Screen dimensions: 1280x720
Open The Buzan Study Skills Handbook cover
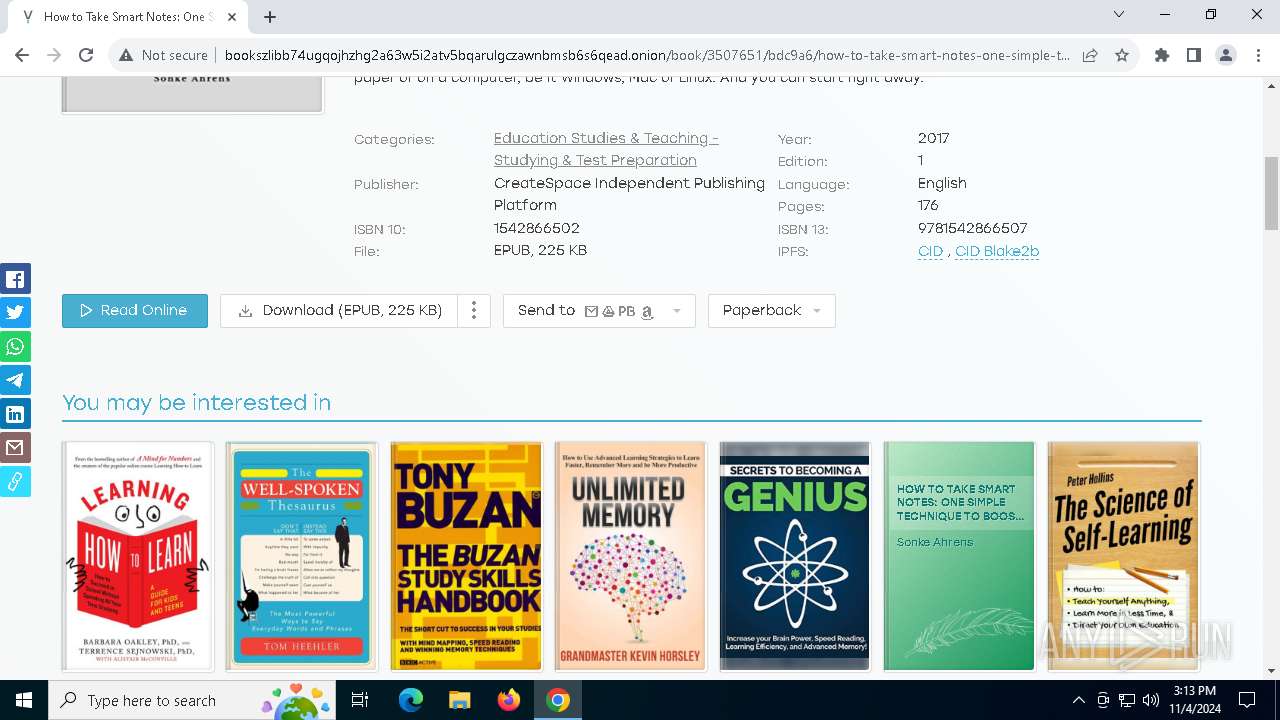466,556
